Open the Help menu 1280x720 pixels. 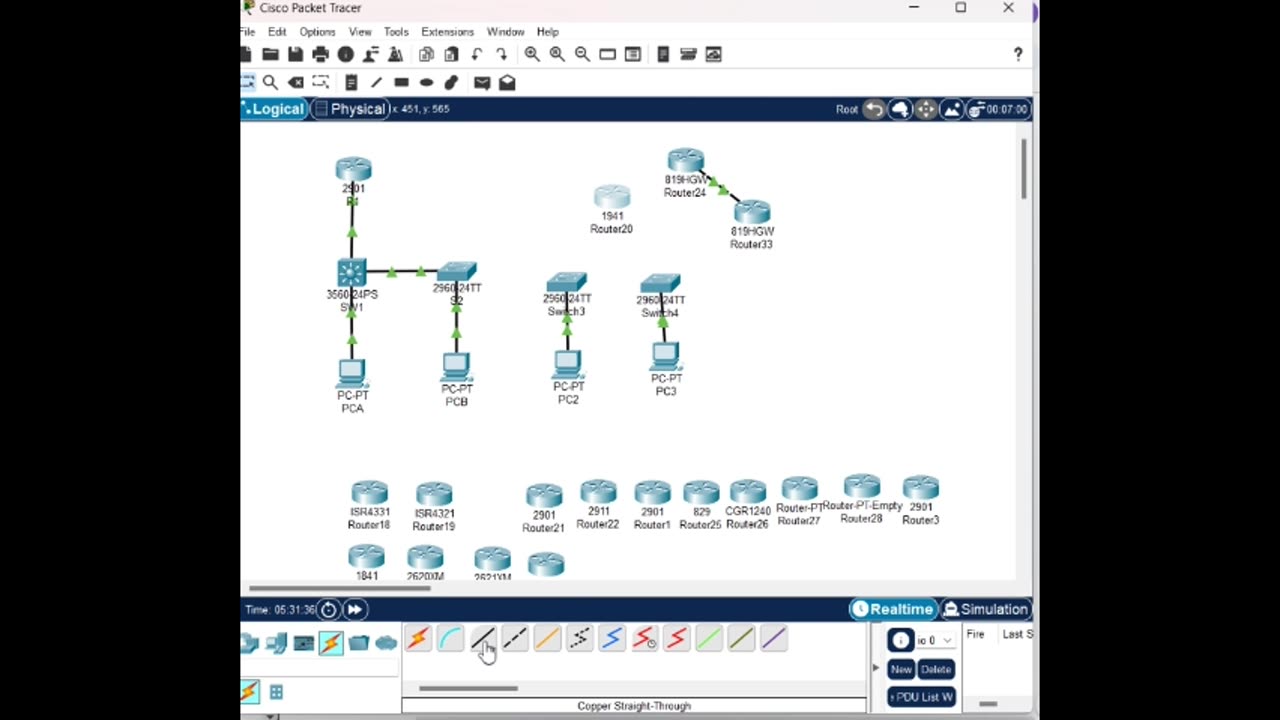547,32
